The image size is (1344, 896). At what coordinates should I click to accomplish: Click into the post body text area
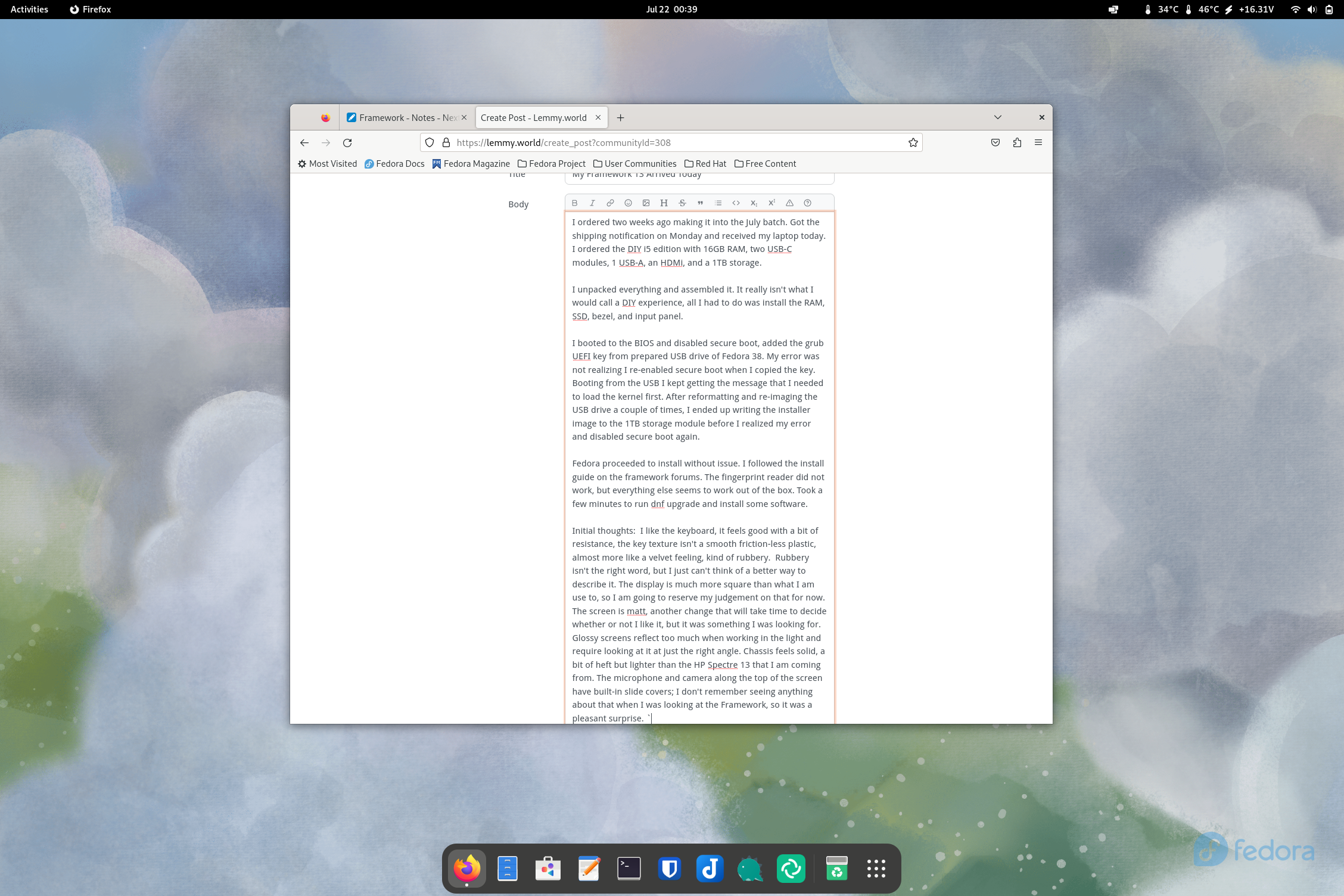[699, 465]
